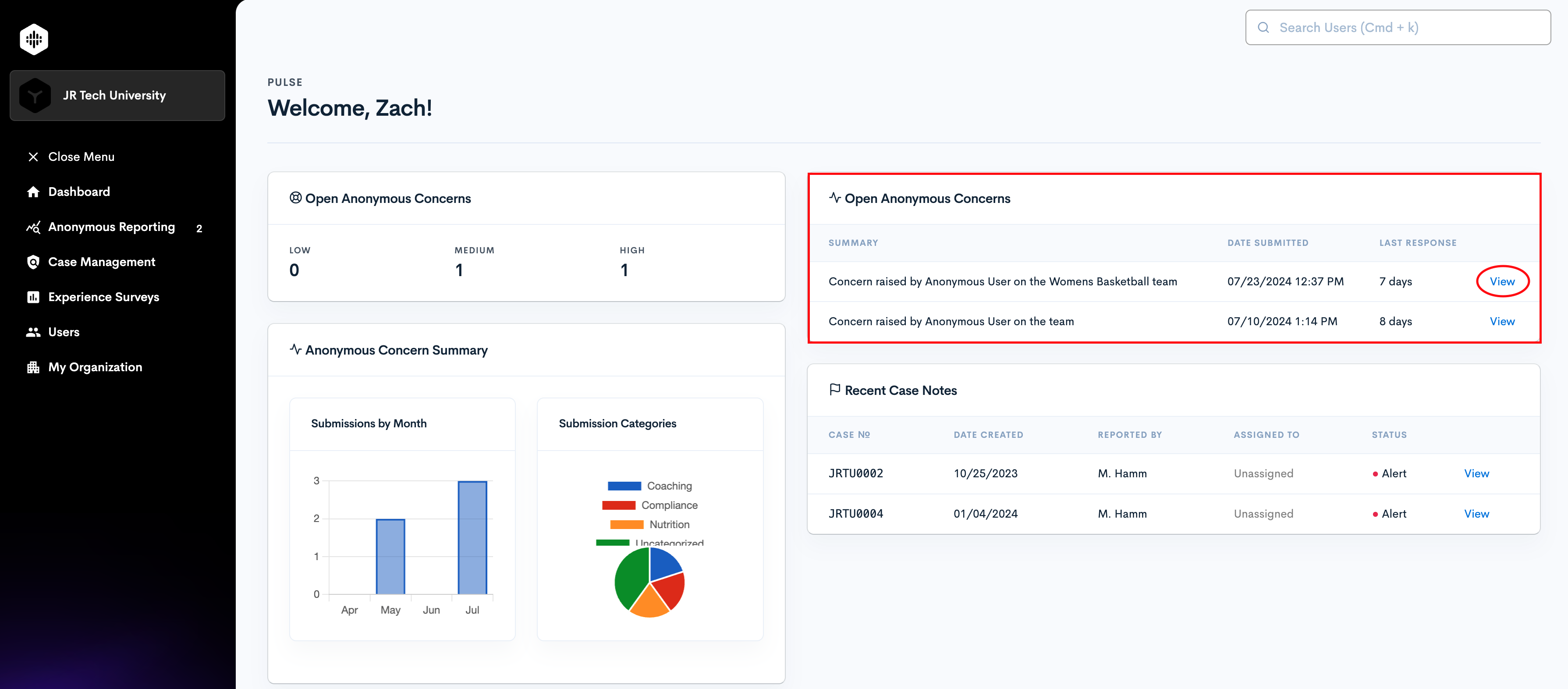Click the Close Menu X icon

point(33,157)
